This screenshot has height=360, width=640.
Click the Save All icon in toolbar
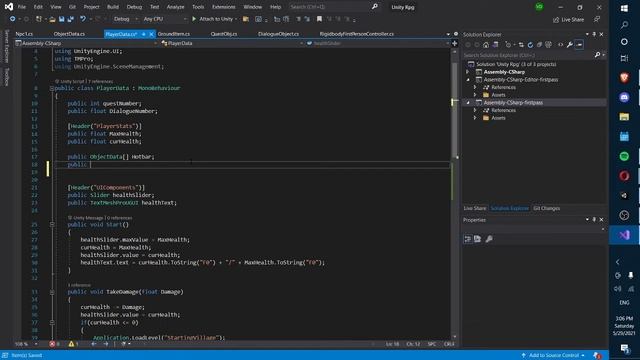coord(71,19)
